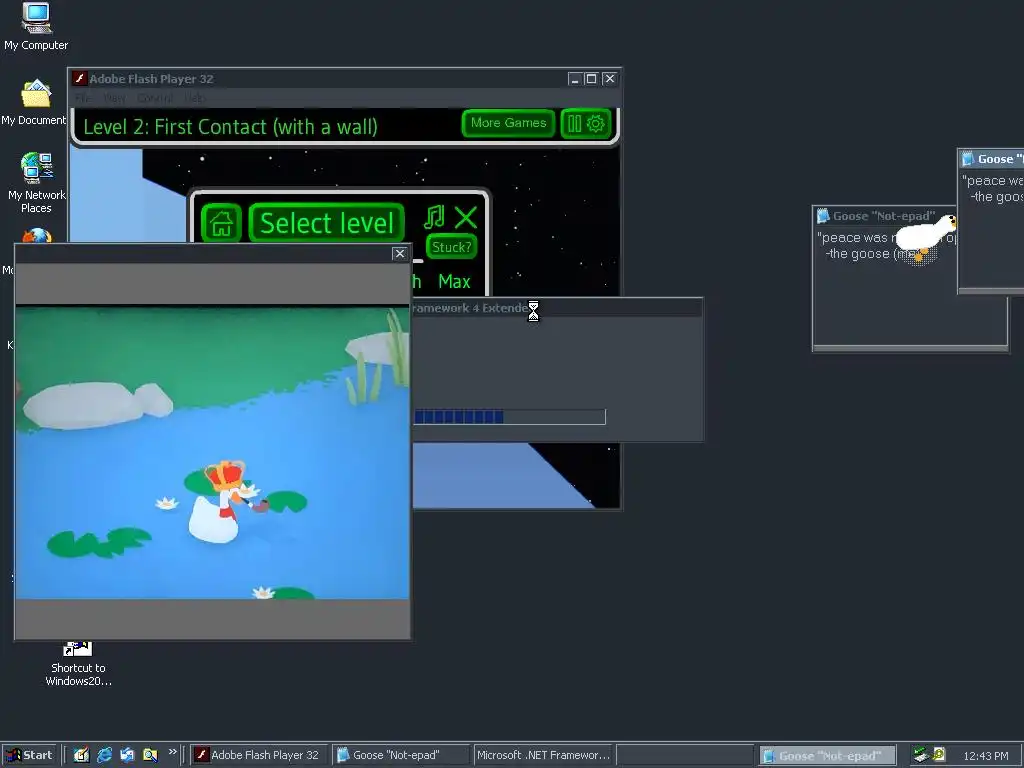This screenshot has height=768, width=1024.
Task: Open the My Documents desktop icon
Action: pos(34,103)
